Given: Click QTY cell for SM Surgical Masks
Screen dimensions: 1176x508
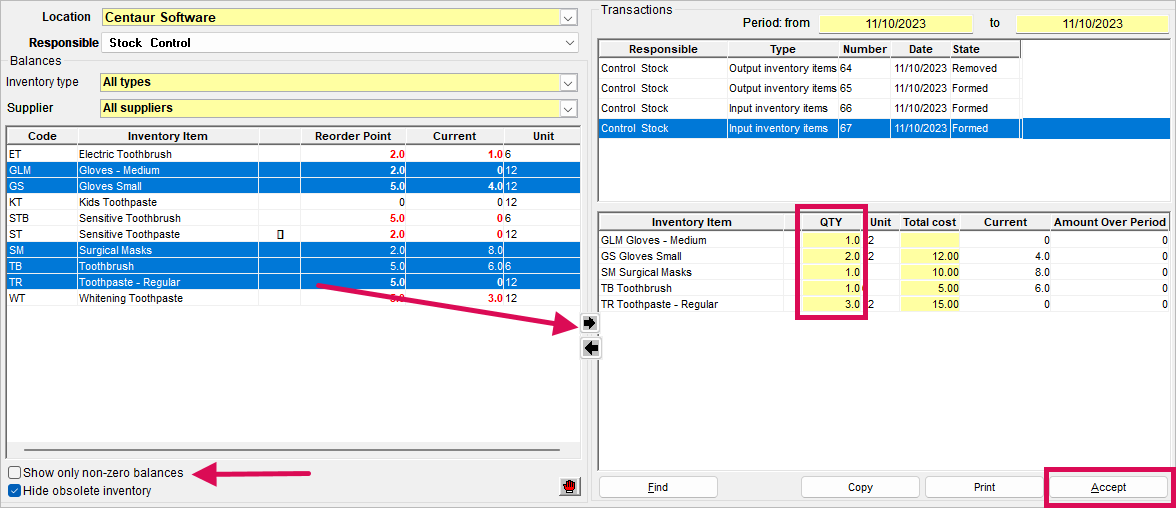Looking at the screenshot, I should click(833, 272).
